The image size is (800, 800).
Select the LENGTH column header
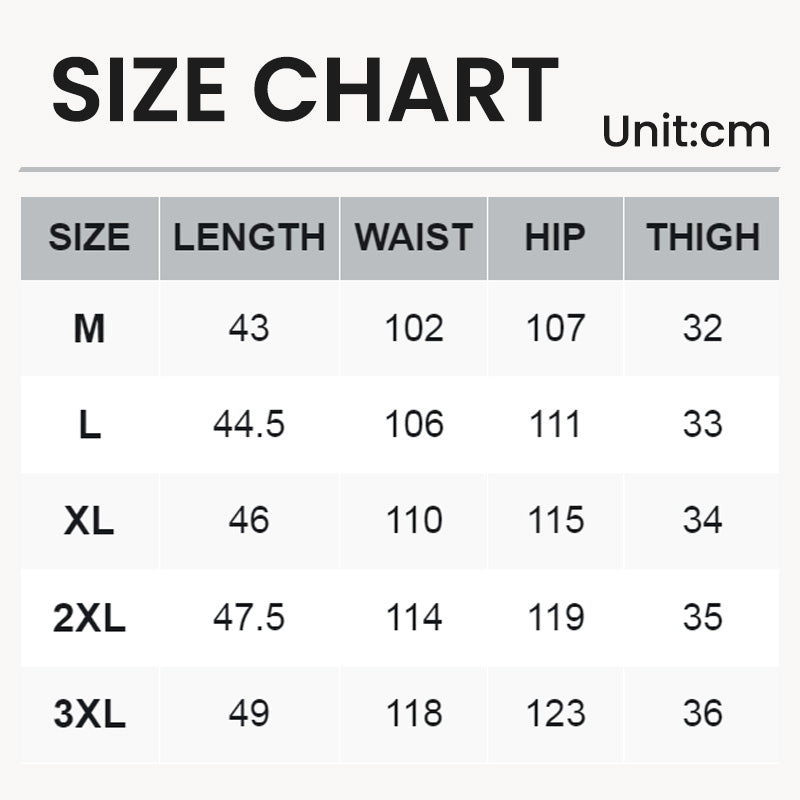[249, 238]
